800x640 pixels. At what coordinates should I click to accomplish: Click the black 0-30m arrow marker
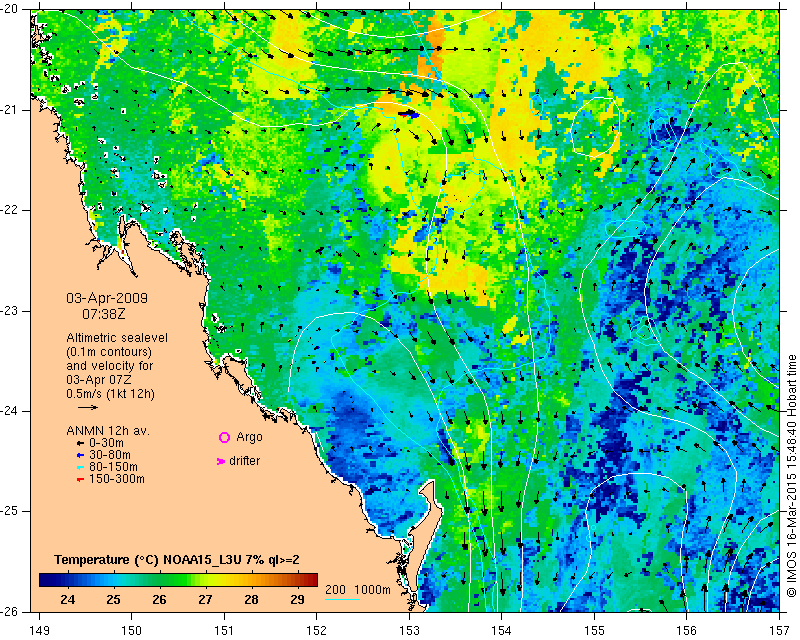80,444
